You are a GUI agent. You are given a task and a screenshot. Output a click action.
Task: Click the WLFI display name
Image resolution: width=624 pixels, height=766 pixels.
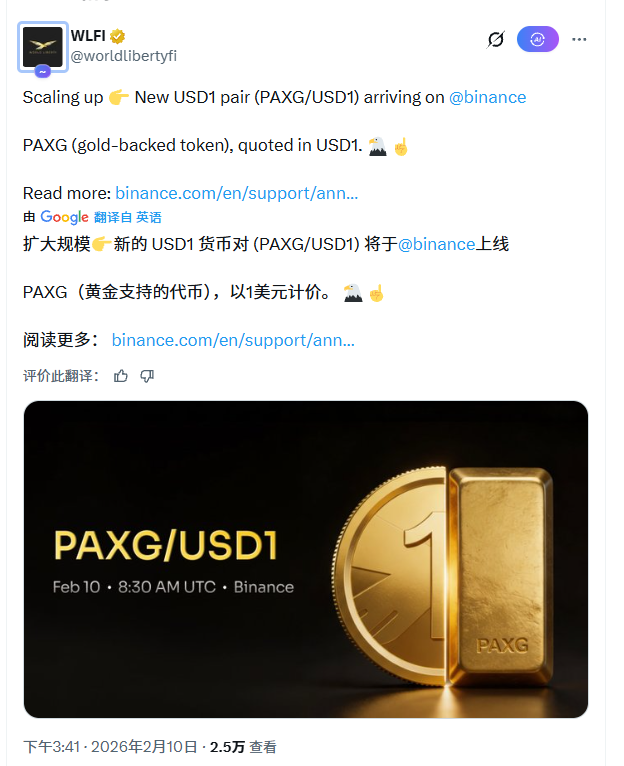pyautogui.click(x=88, y=36)
